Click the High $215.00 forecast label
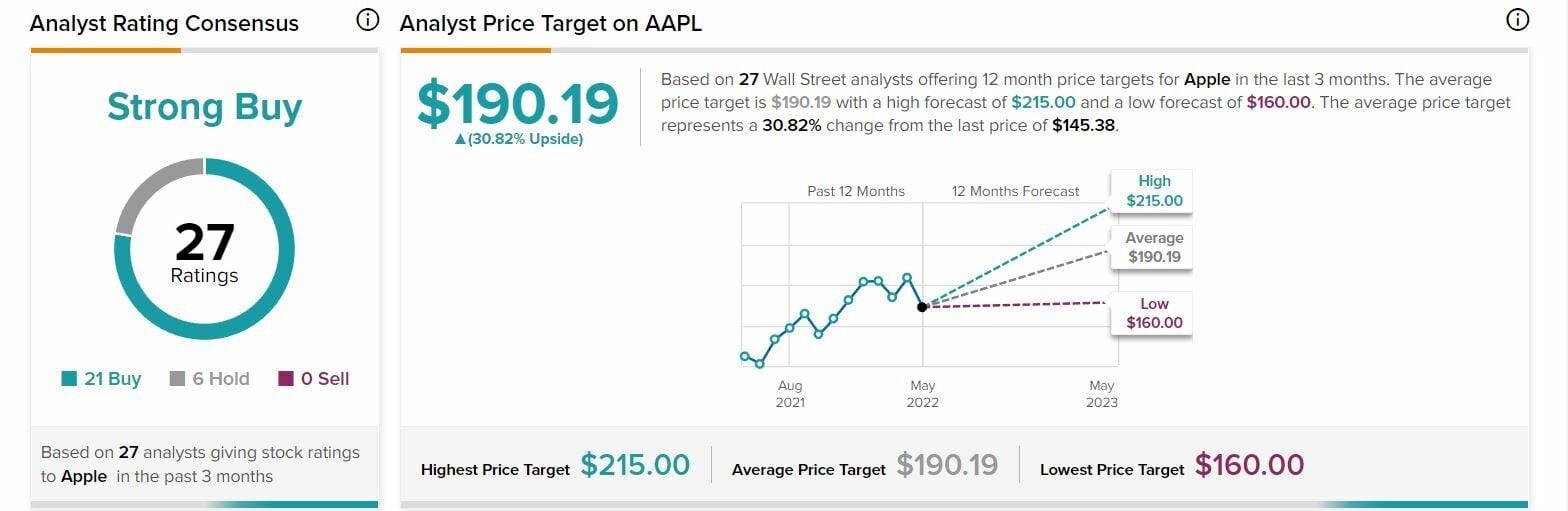Image resolution: width=1568 pixels, height=511 pixels. click(x=1153, y=191)
